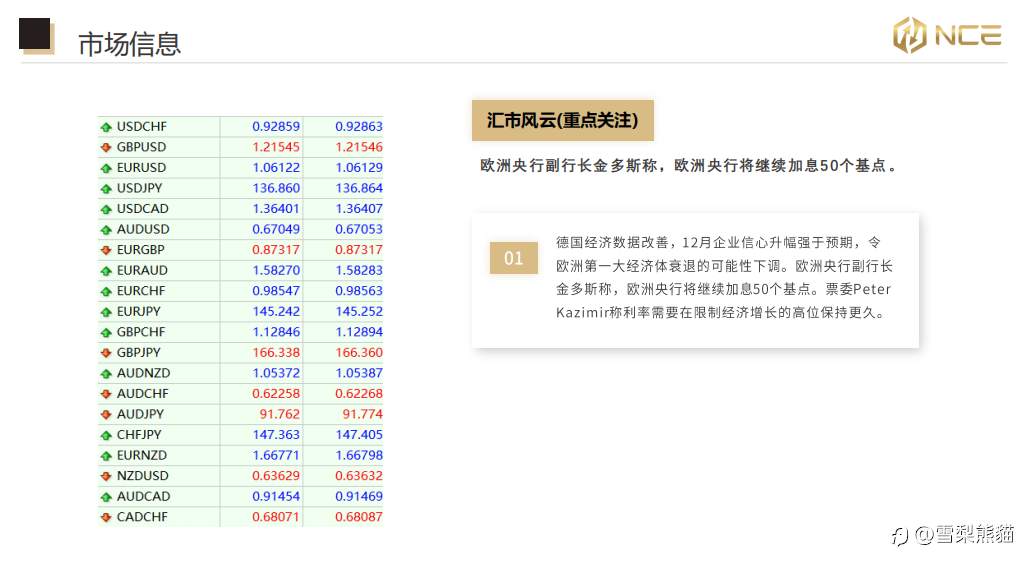Select the EURUSD symbol name
1025x572 pixels.
(141, 167)
